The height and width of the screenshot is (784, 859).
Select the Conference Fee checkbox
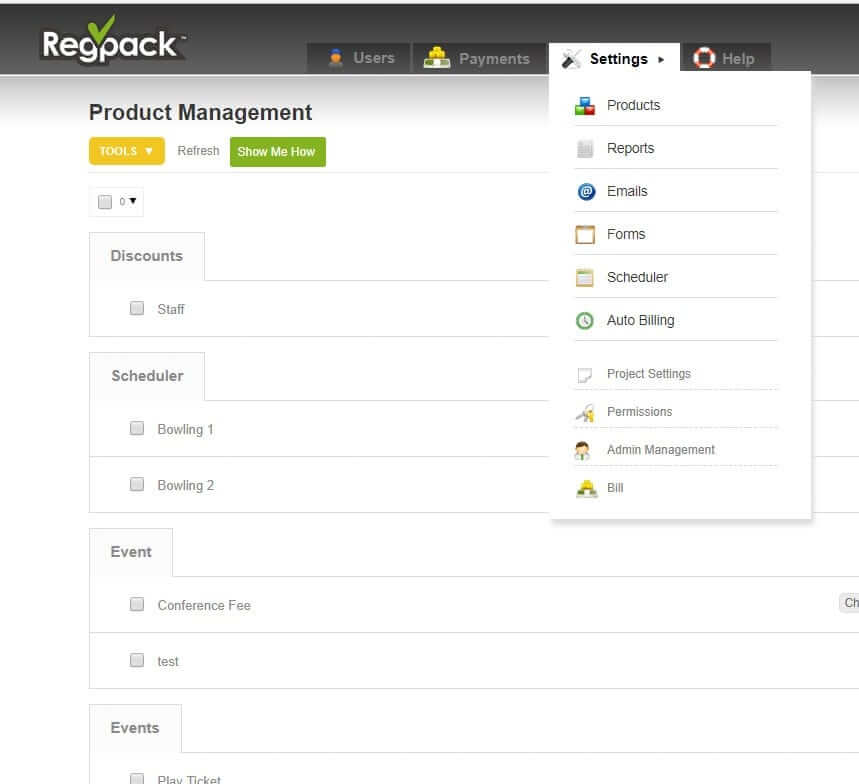click(x=137, y=605)
